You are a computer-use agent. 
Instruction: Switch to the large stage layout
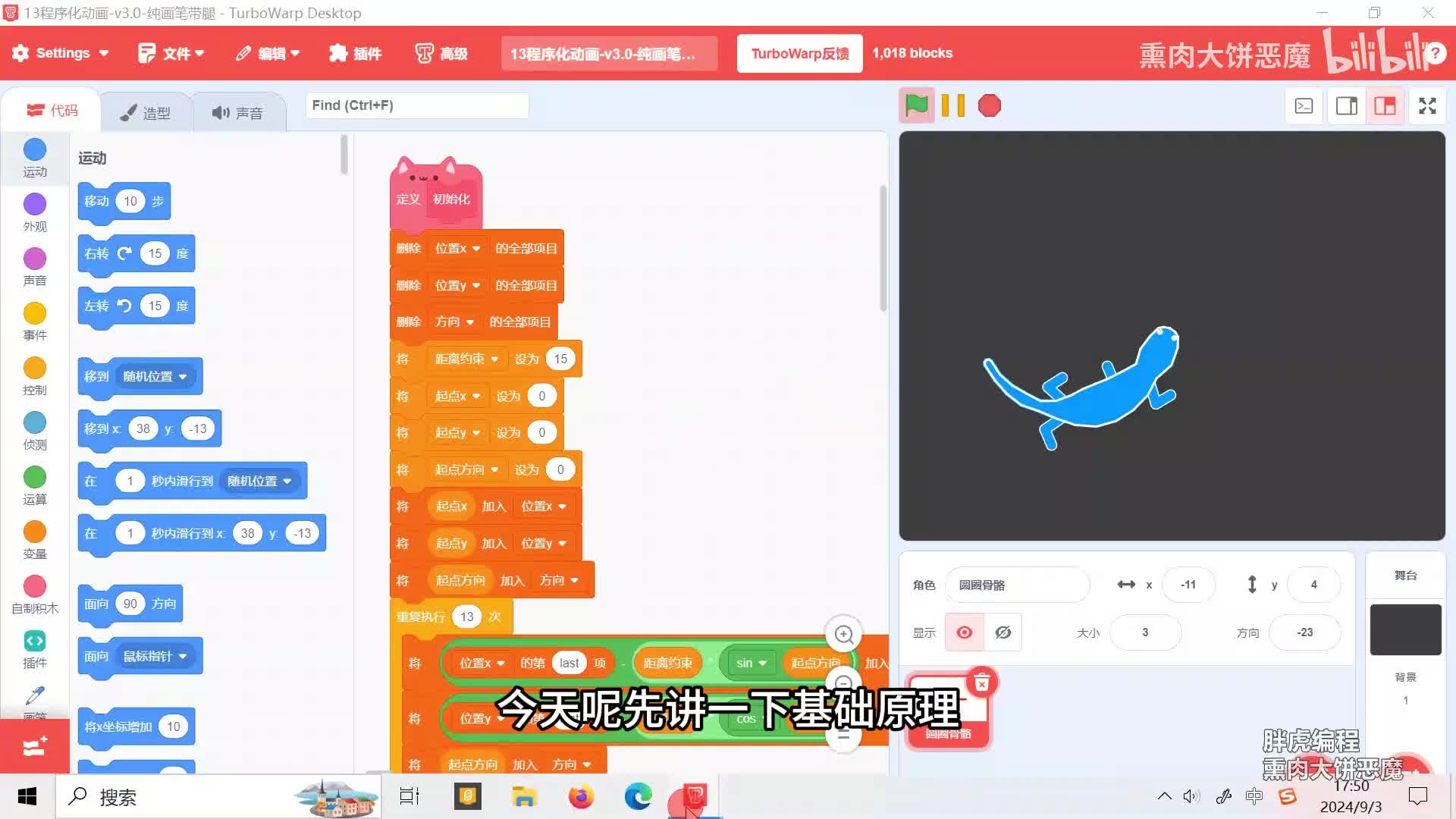click(x=1385, y=106)
